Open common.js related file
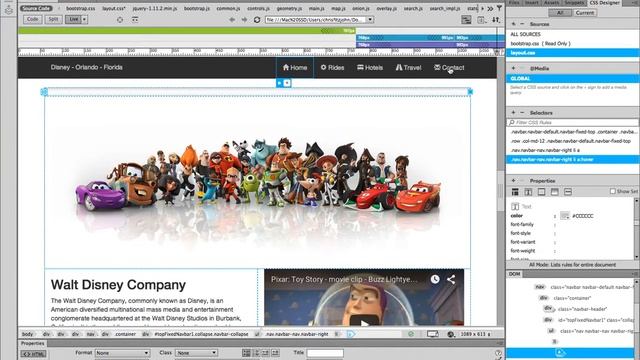The height and width of the screenshot is (360, 640). pos(228,8)
